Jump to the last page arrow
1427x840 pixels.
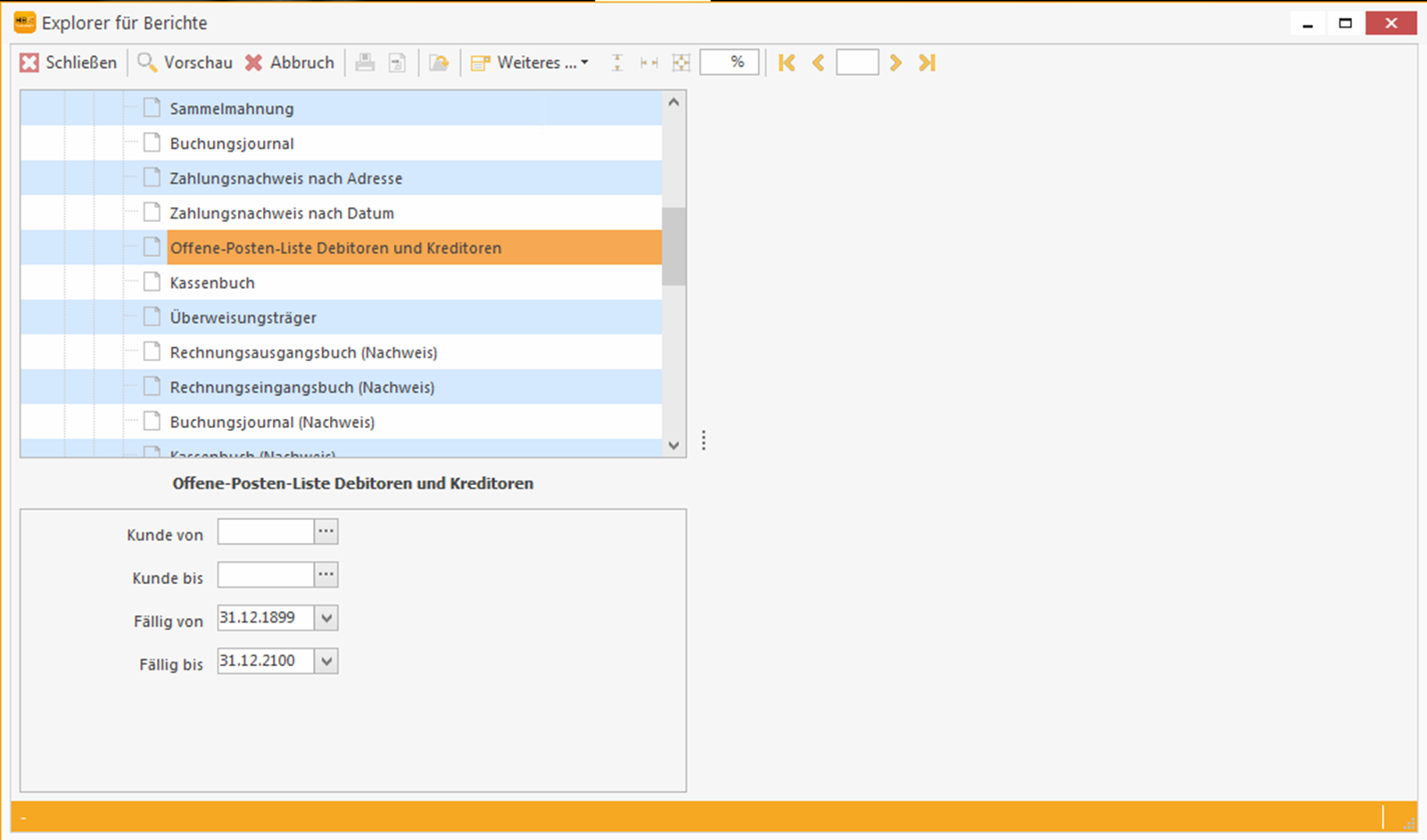click(928, 62)
